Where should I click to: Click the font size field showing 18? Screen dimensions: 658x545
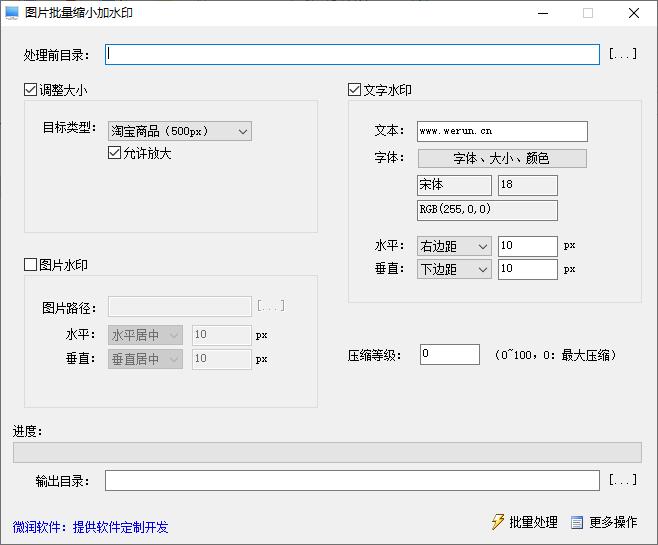[527, 185]
